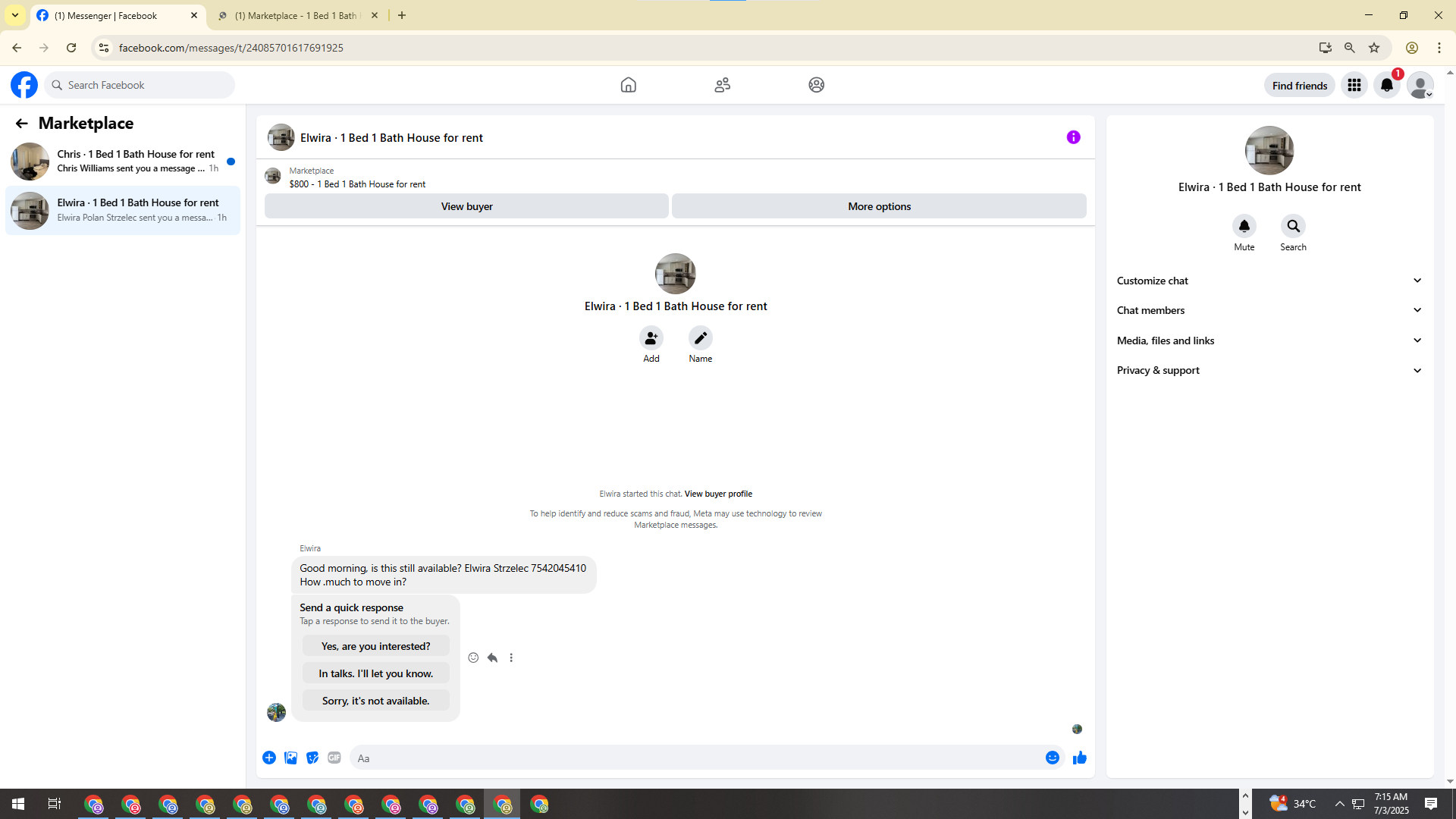
Task: Click the Add people icon
Action: pos(651,338)
